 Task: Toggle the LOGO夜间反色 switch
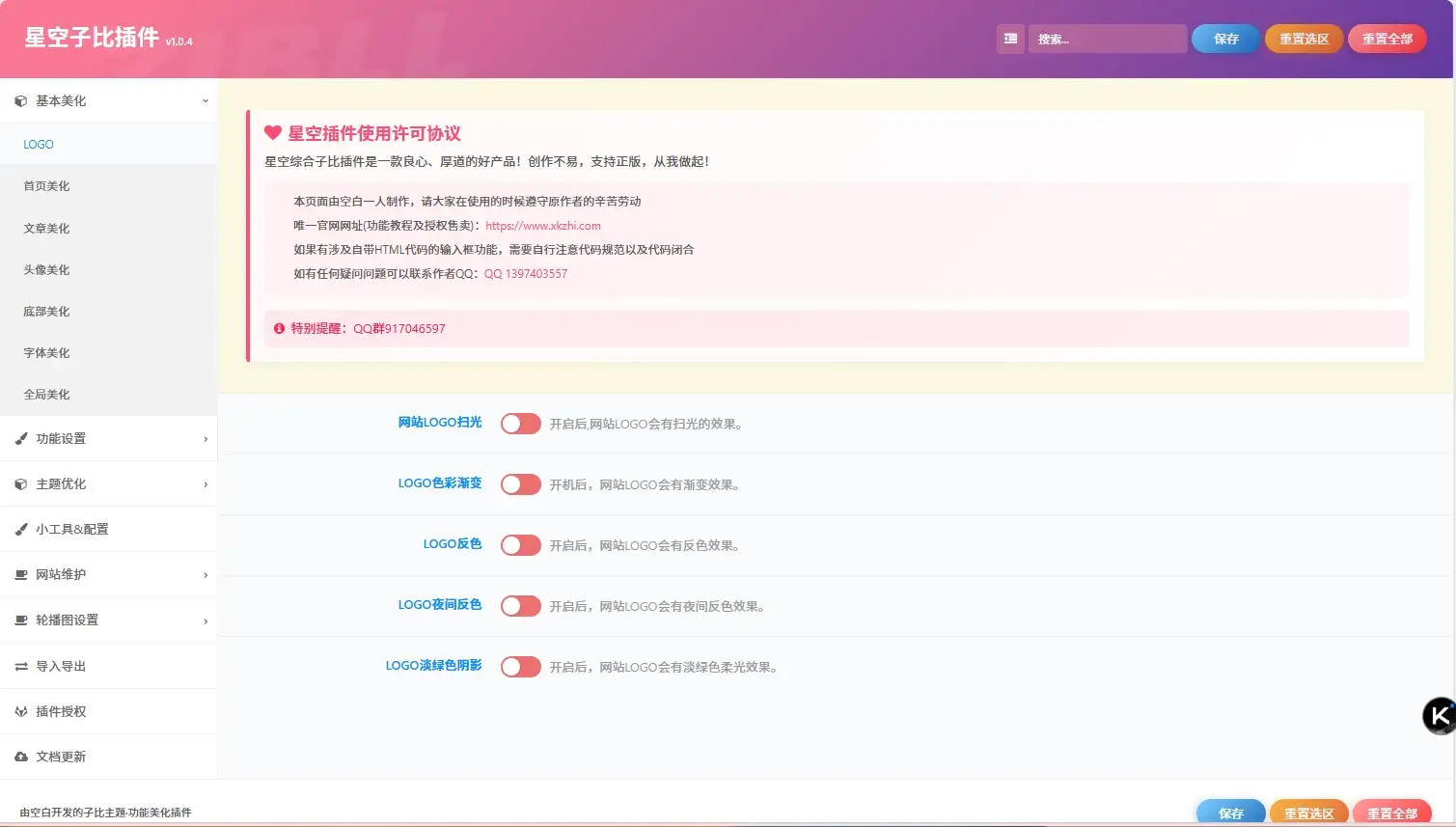tap(520, 606)
